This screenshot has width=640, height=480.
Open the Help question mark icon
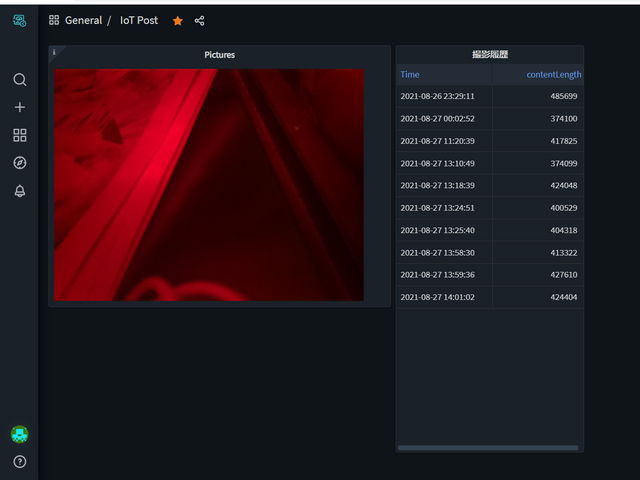pos(19,462)
